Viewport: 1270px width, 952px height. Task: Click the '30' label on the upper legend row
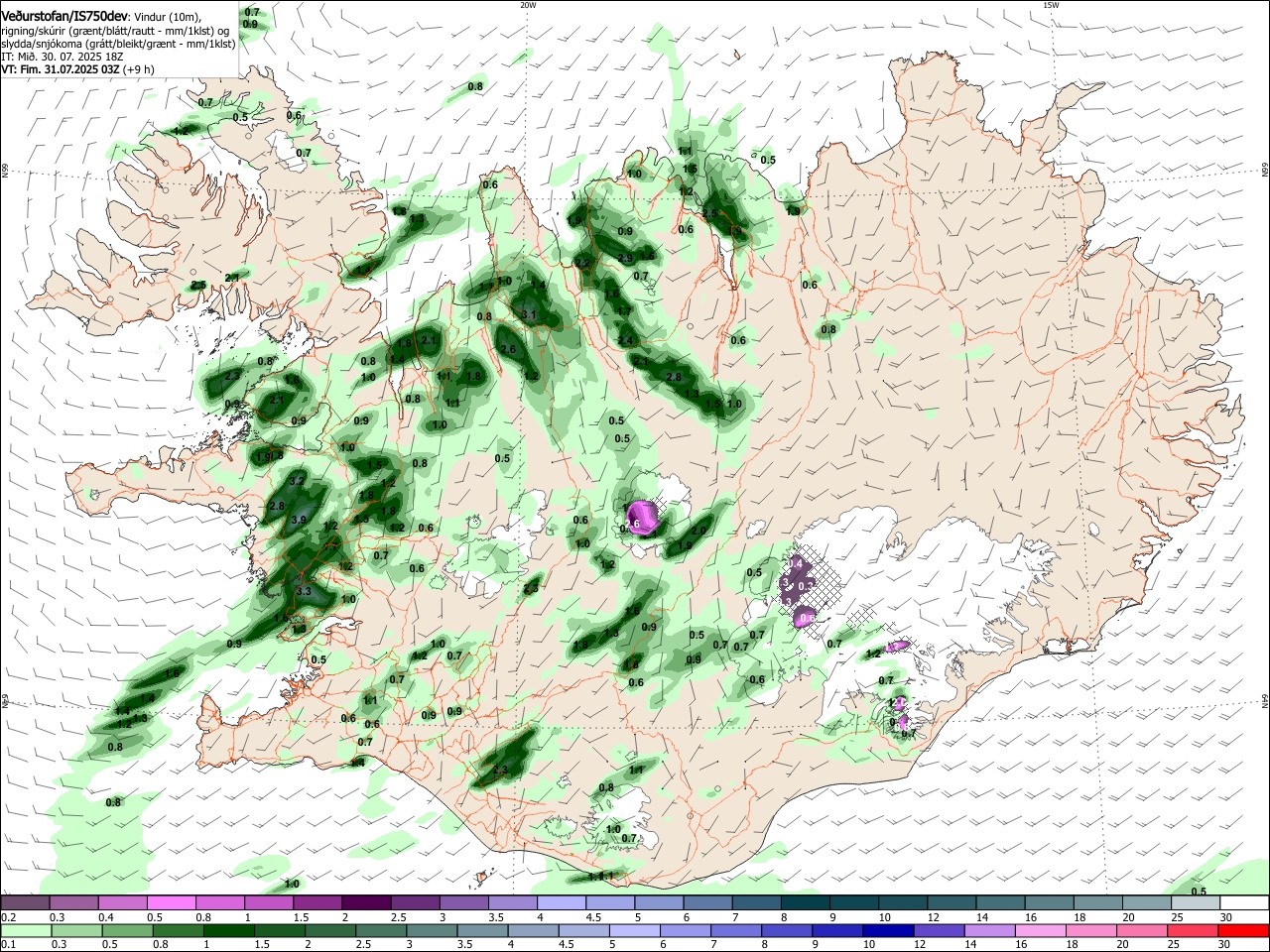point(1225,917)
